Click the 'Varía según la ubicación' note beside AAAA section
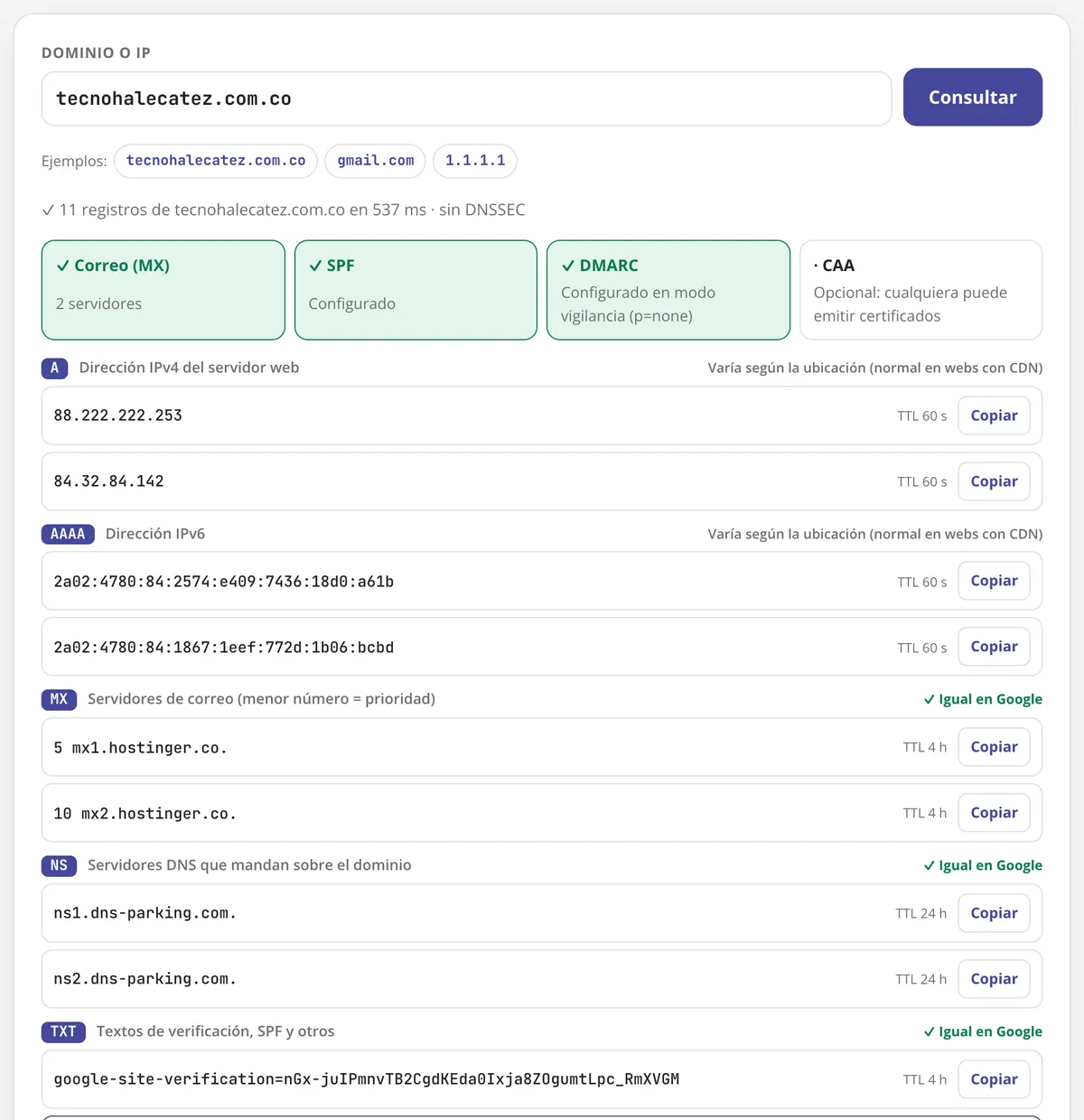Viewport: 1084px width, 1120px height. [875, 534]
